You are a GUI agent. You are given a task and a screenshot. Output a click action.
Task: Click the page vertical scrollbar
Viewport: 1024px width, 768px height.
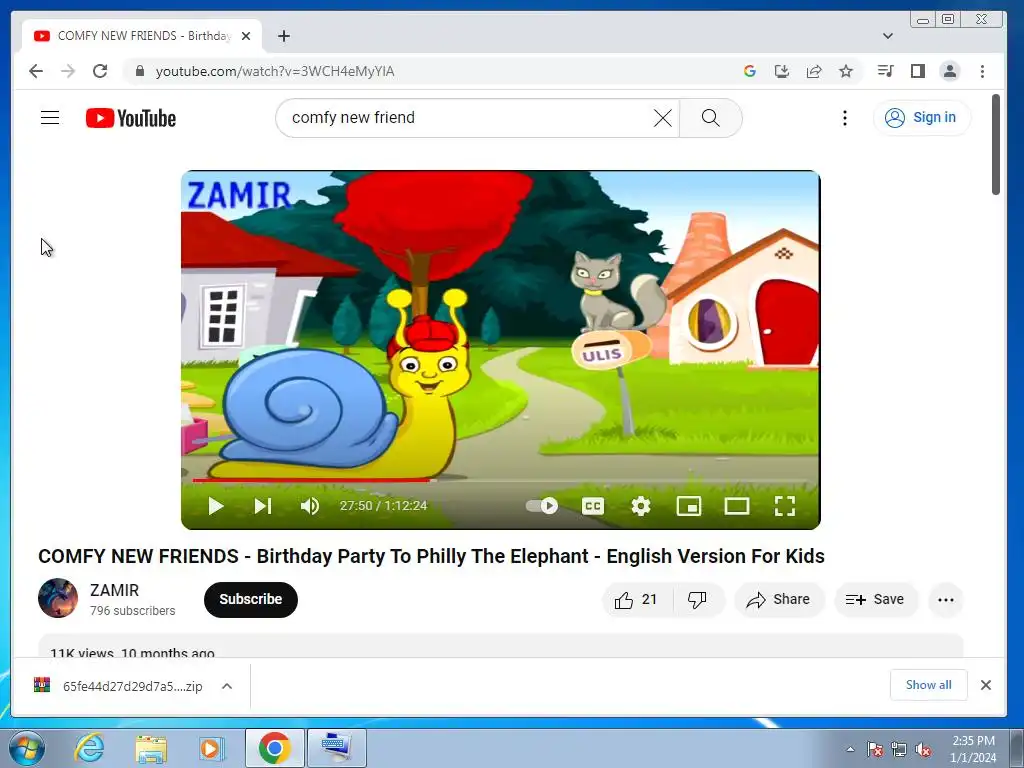point(995,145)
